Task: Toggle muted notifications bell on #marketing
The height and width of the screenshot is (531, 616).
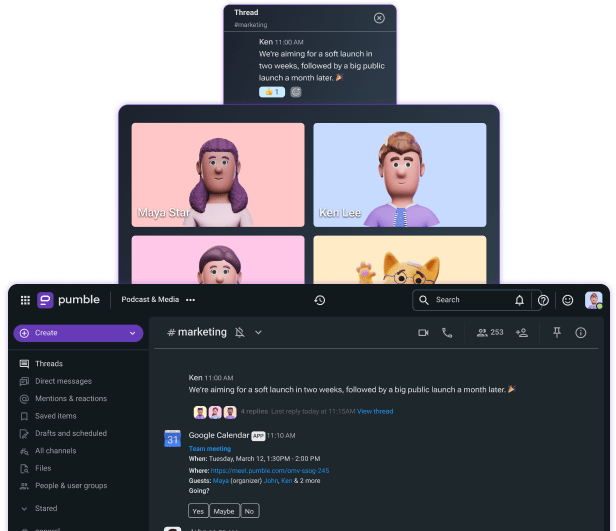Action: 240,333
